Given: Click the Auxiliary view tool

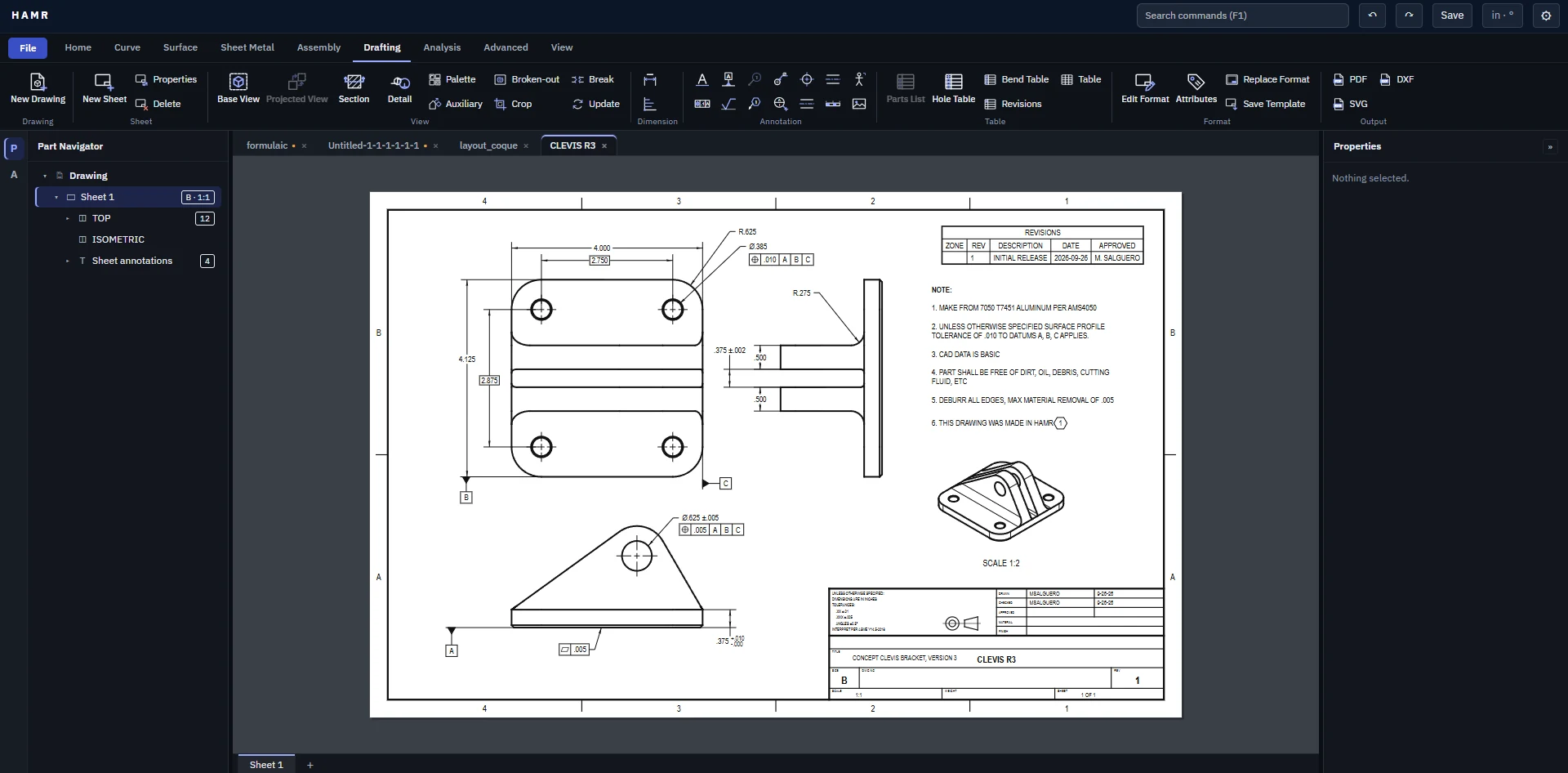Looking at the screenshot, I should [x=456, y=104].
